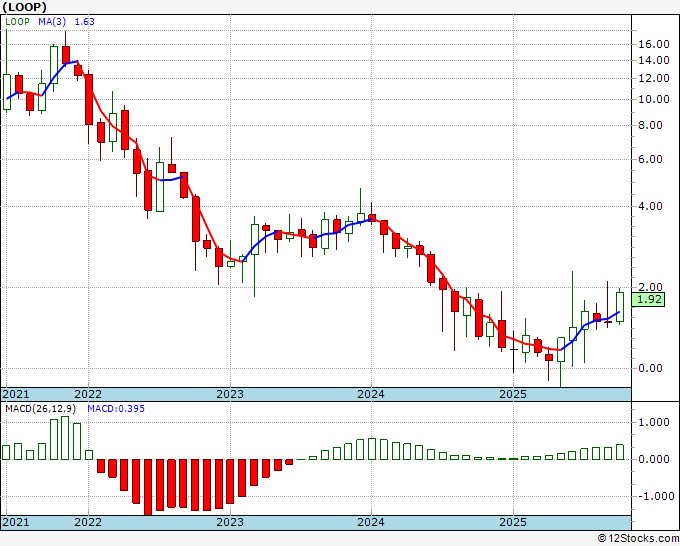Click 2024 on the price chart time axis
Screen dimensions: 680x546
click(x=371, y=394)
